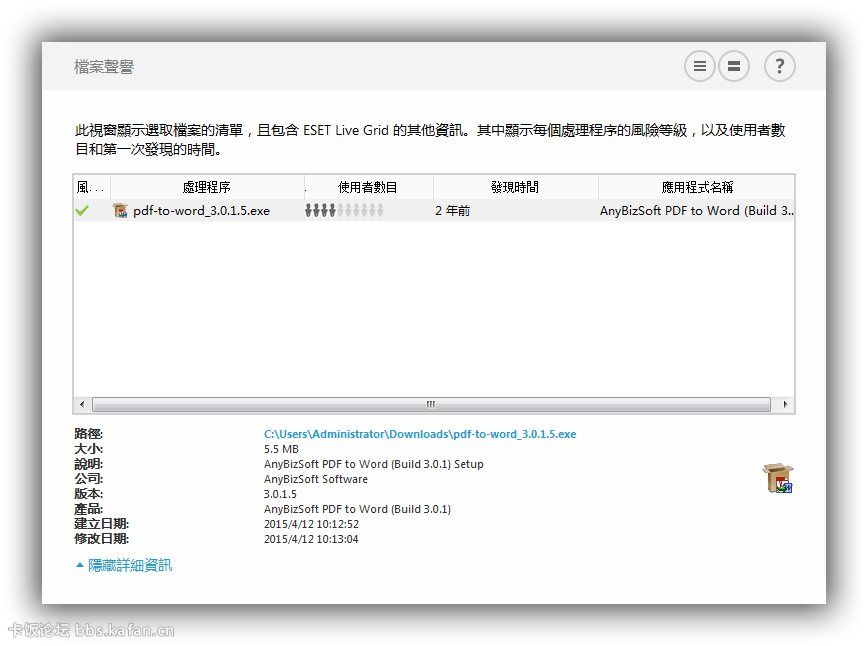Screen dimensions: 868x646
Task: Click the three-line list view icon
Action: click(x=700, y=67)
